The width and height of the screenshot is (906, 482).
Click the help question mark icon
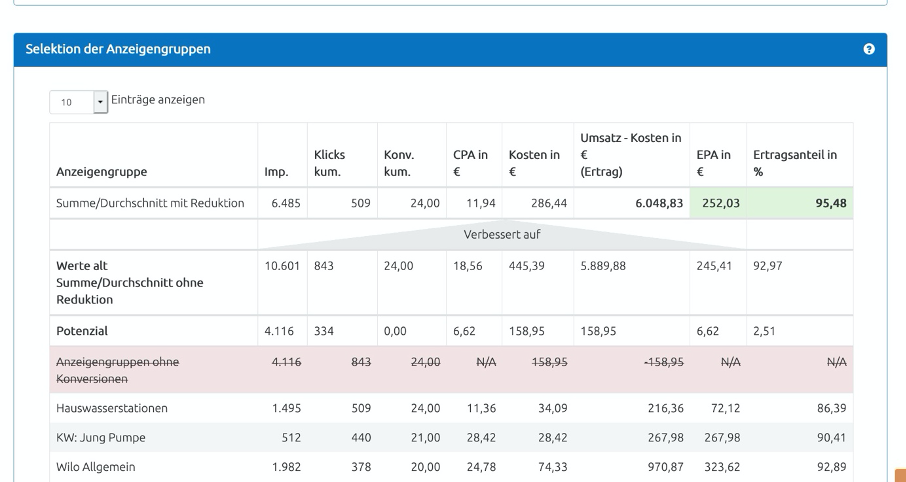tap(870, 50)
